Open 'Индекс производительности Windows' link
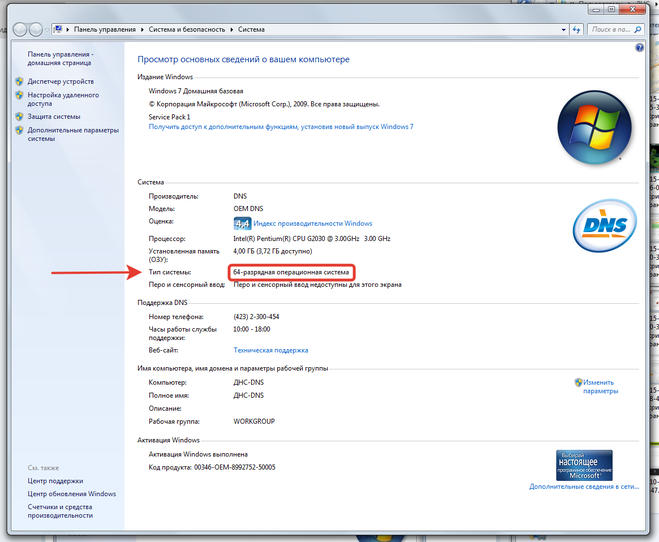 [x=313, y=224]
